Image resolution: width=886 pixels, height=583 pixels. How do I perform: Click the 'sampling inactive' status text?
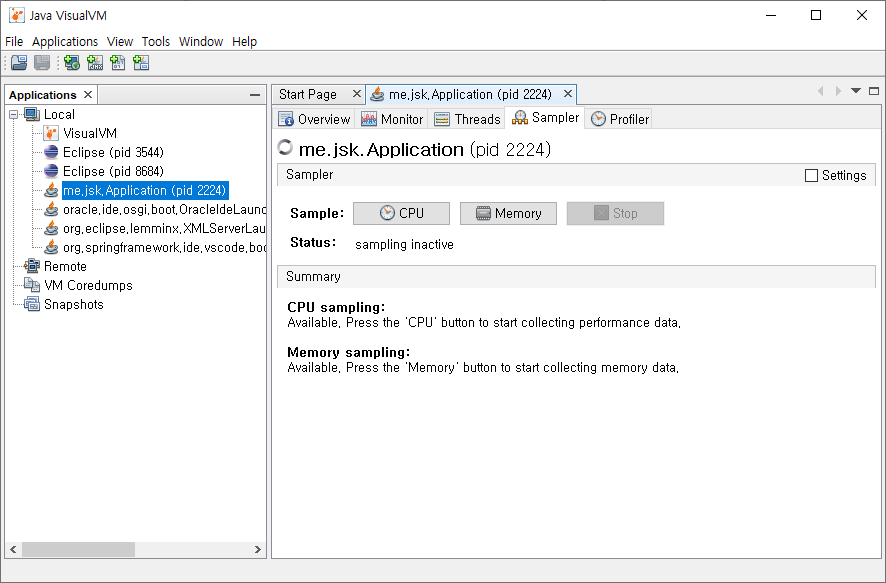point(404,245)
